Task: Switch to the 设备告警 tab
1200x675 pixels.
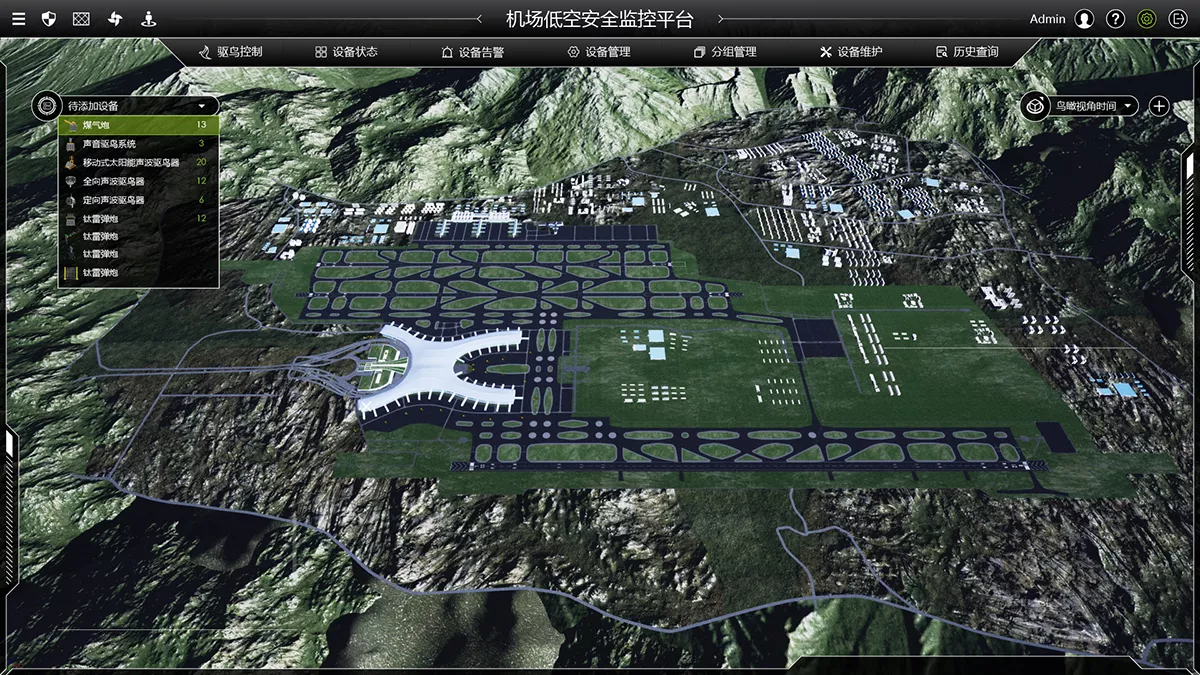Action: (472, 52)
